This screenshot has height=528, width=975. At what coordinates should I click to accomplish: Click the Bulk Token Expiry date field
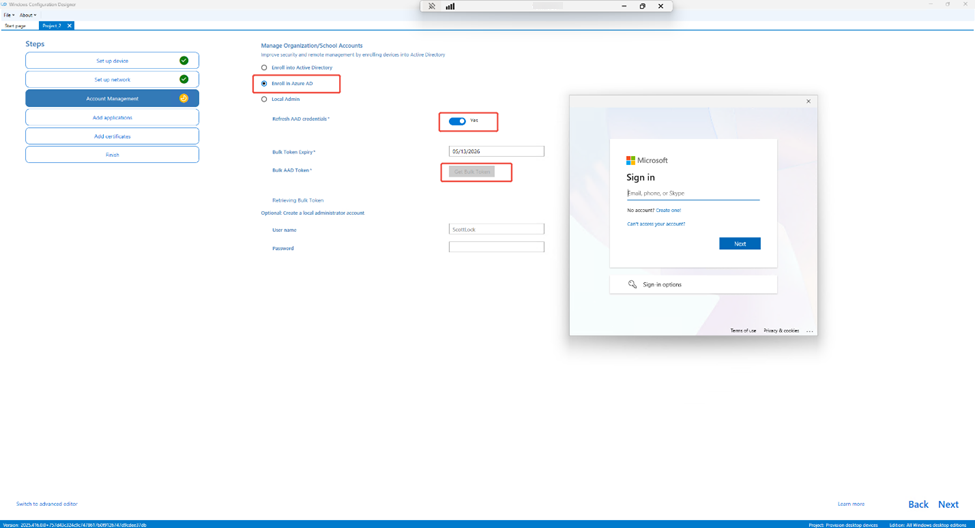click(496, 151)
